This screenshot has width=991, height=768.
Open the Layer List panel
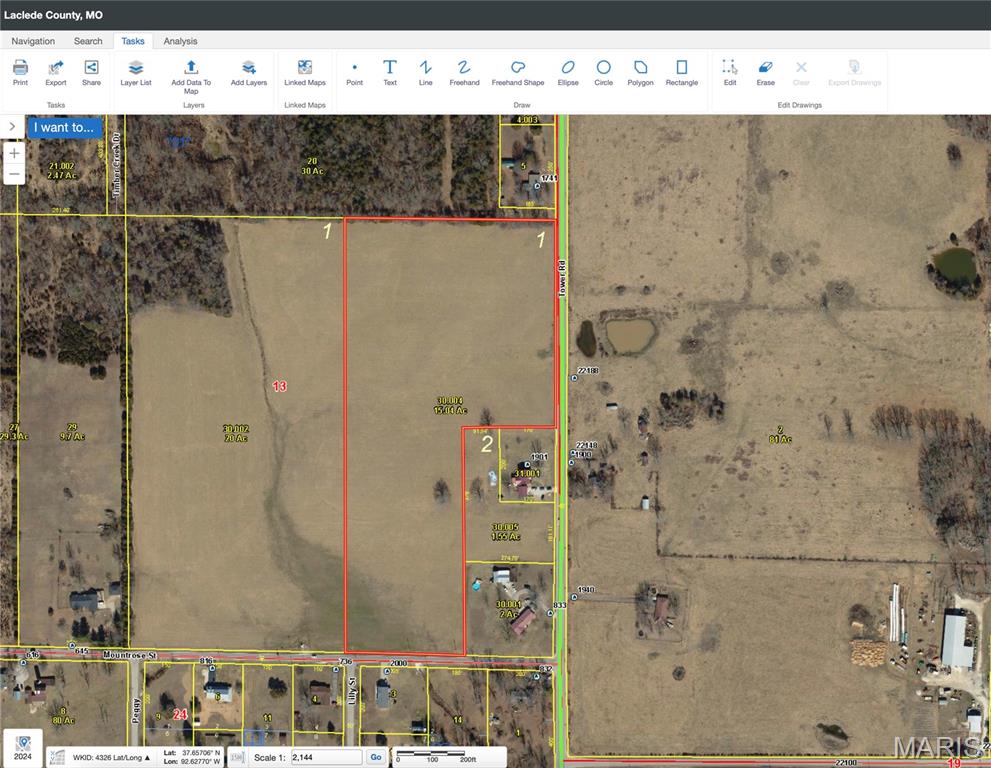click(136, 70)
